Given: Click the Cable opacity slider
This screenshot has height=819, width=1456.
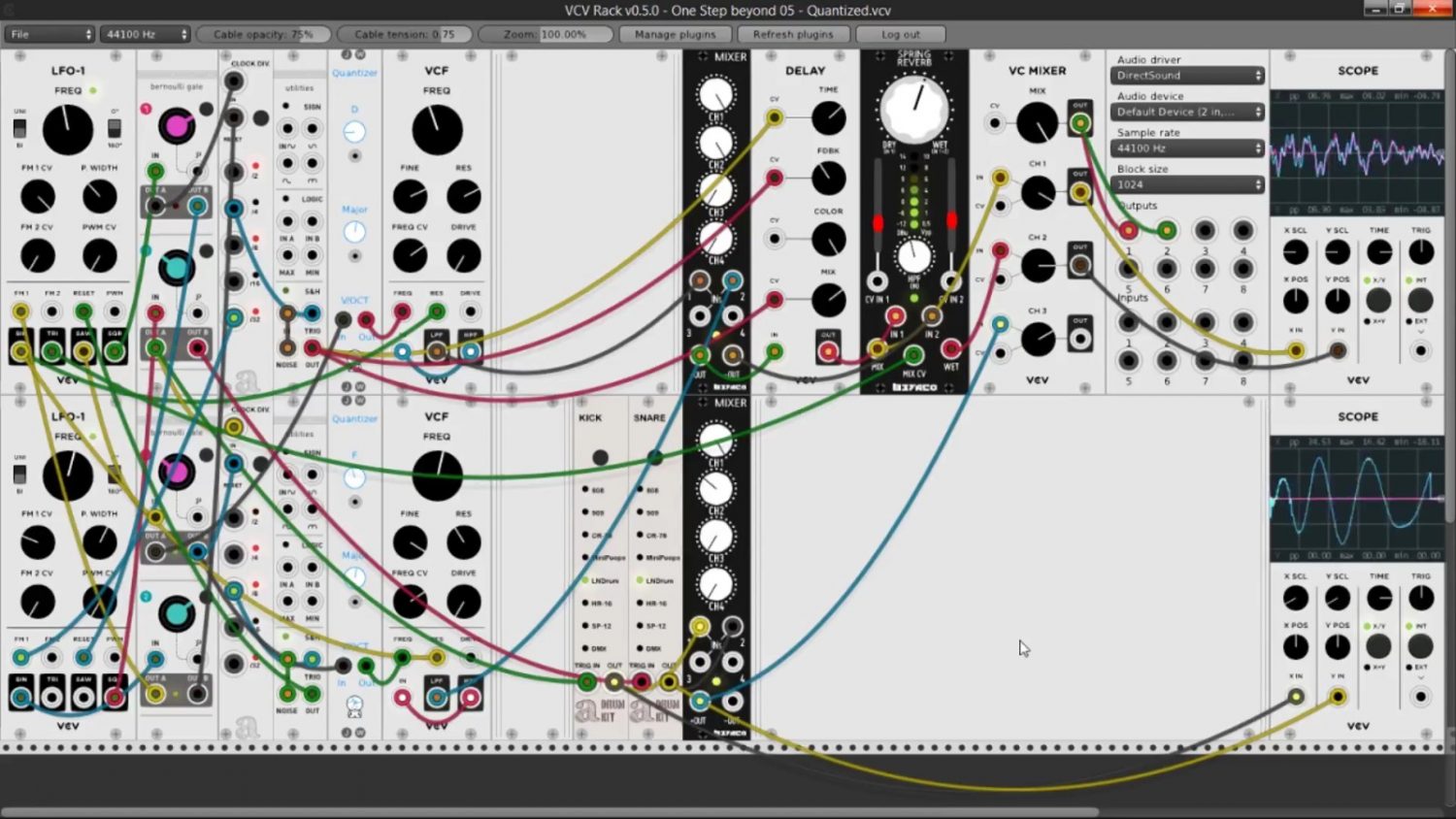Looking at the screenshot, I should point(263,34).
